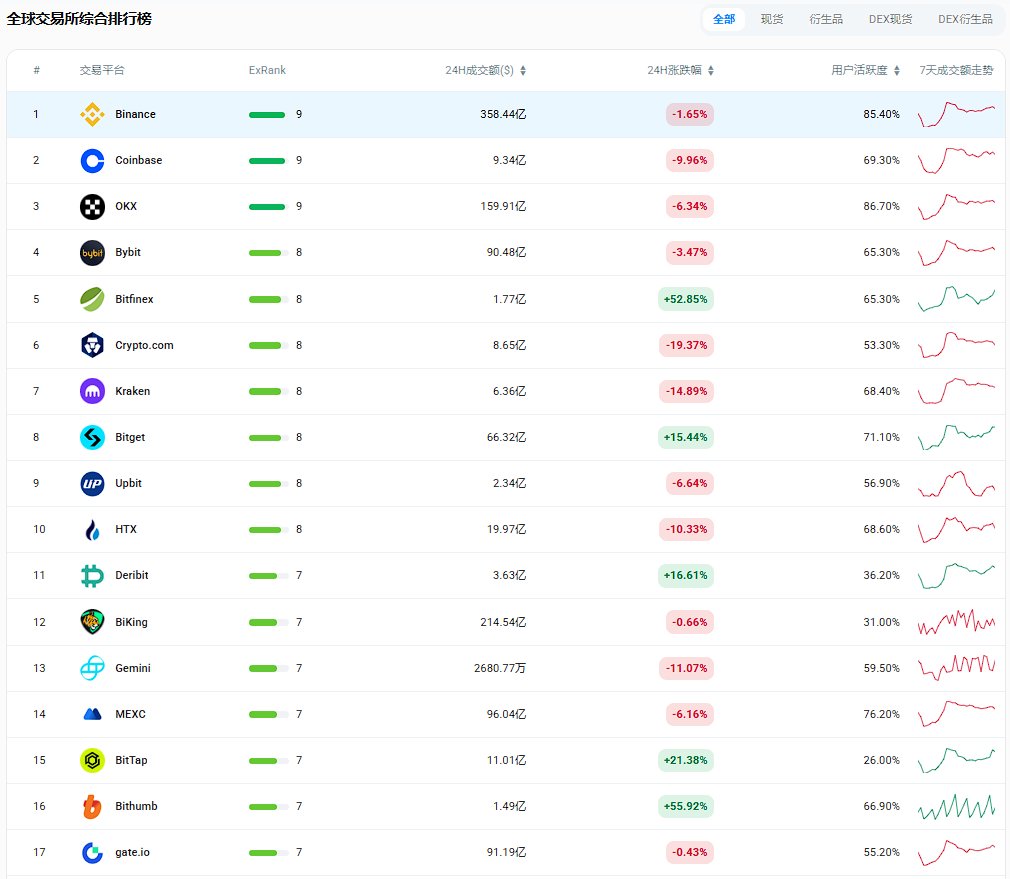The image size is (1010, 879).
Task: Click Bitfinex +52.85% change badge
Action: [x=685, y=299]
